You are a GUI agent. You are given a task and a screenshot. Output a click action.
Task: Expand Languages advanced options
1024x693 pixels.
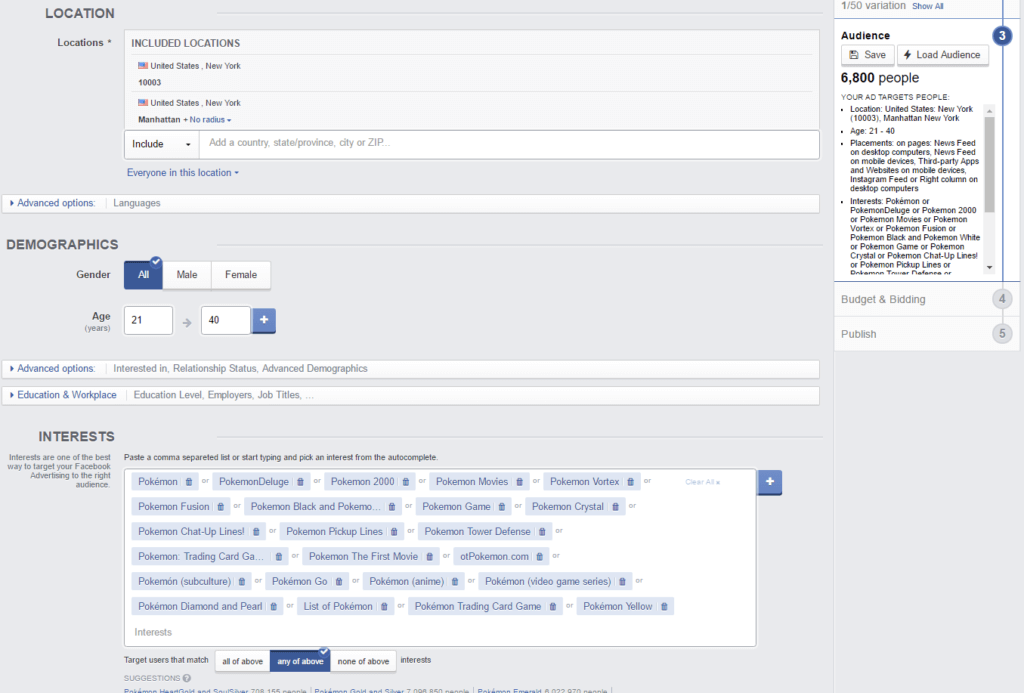coord(411,203)
